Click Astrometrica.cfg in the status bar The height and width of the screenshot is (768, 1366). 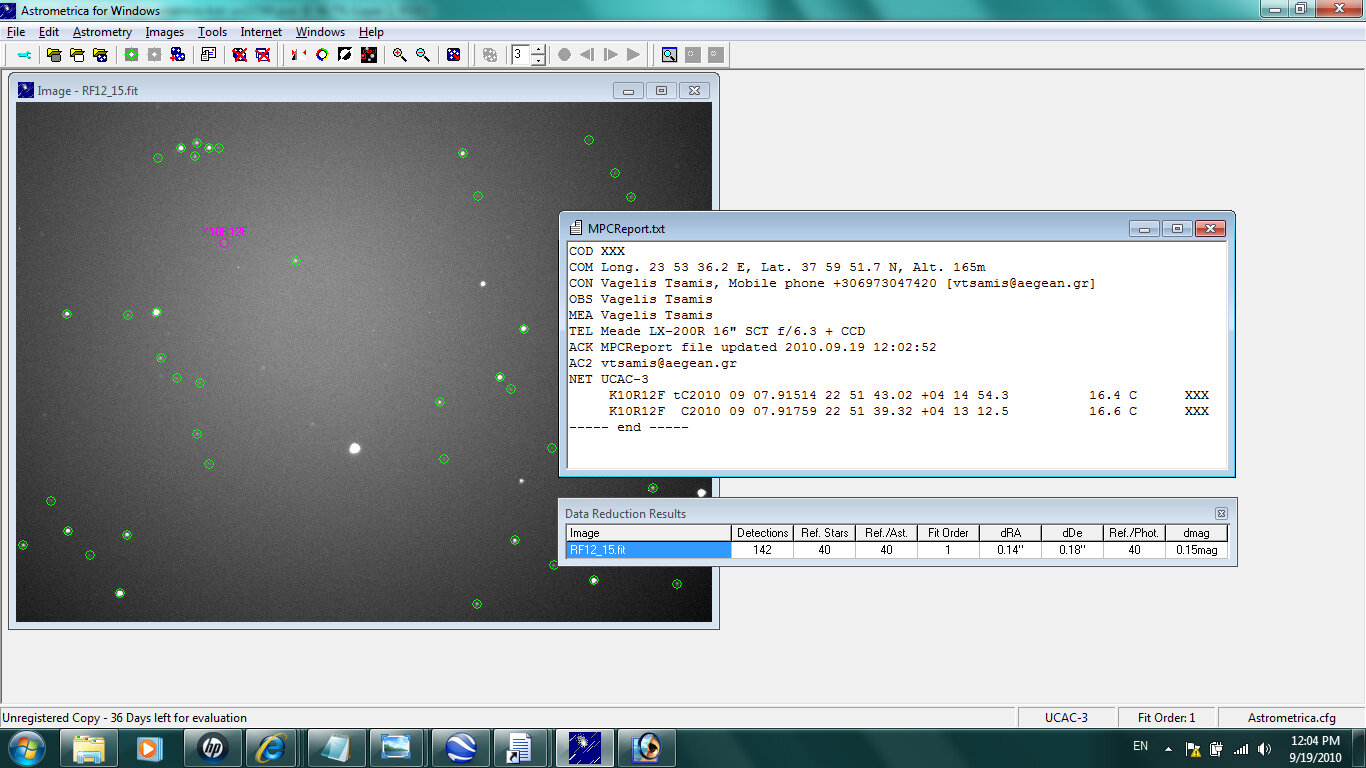click(1291, 717)
